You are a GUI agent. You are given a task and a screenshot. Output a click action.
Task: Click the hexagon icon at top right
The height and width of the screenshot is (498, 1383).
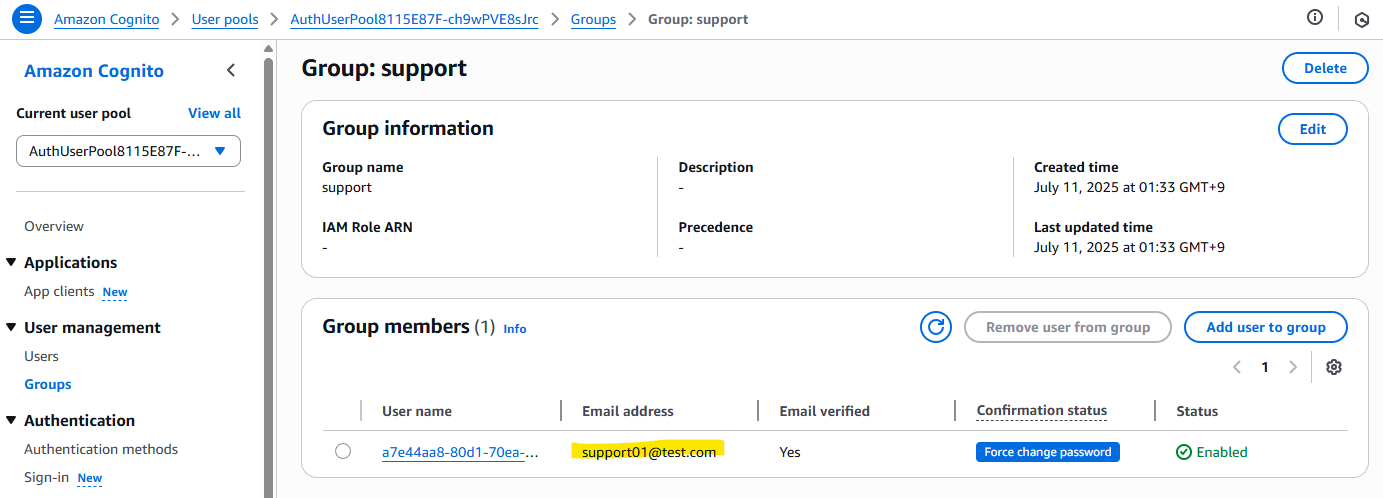click(x=1361, y=19)
